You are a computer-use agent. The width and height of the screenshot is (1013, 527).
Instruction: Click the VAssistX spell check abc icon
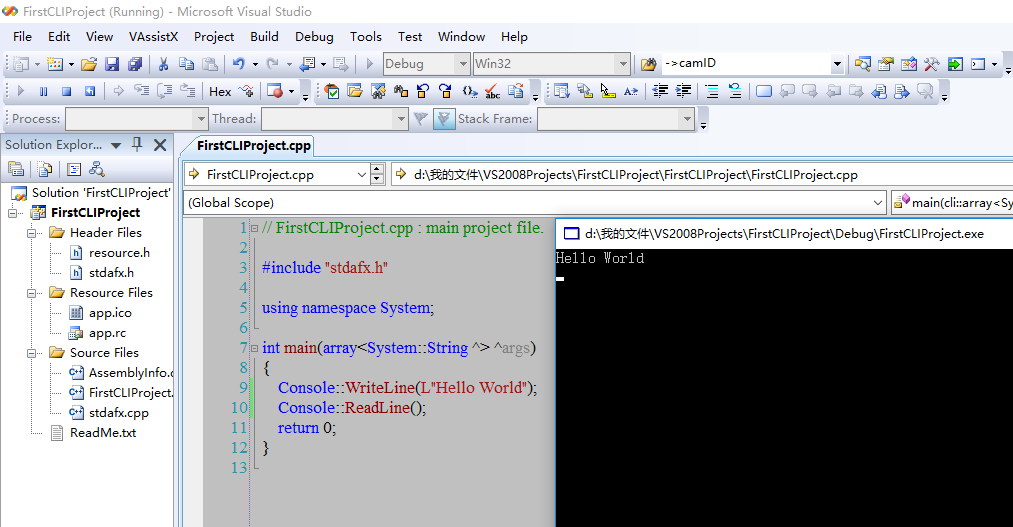492,92
